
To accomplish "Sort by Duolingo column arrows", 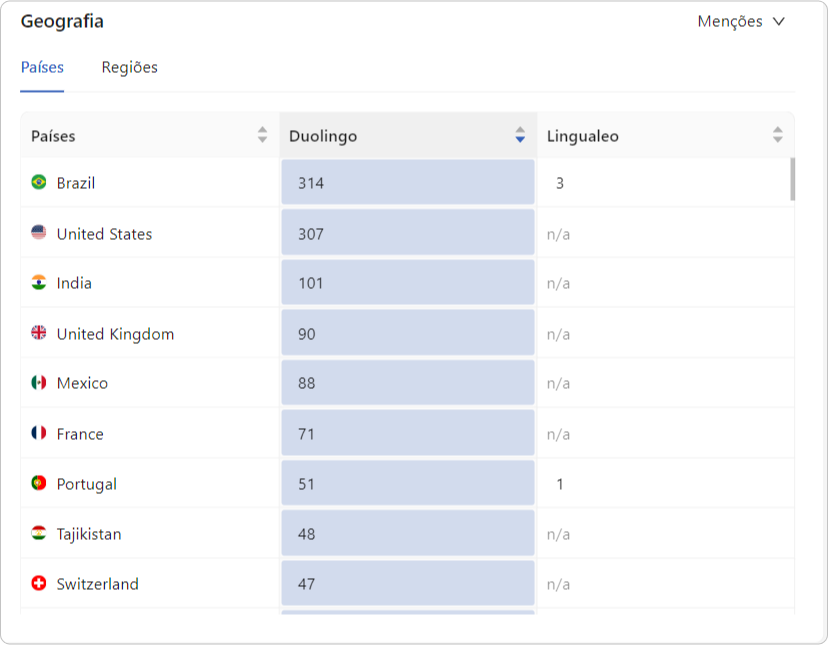I will [520, 135].
